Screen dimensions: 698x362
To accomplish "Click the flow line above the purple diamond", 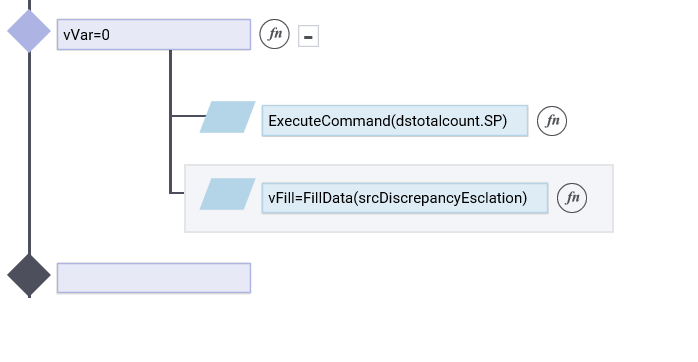I will tap(29, 5).
